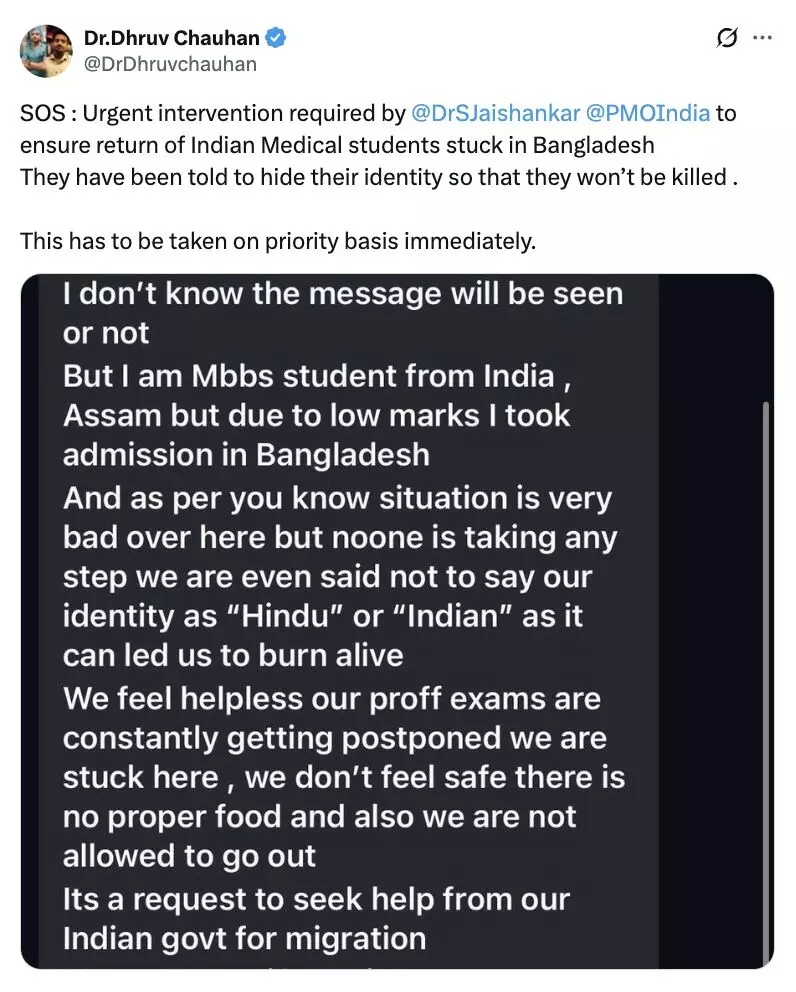This screenshot has width=796, height=992.
Task: Open Dr.Dhruv Chauhan's profile picture
Action: pyautogui.click(x=46, y=51)
